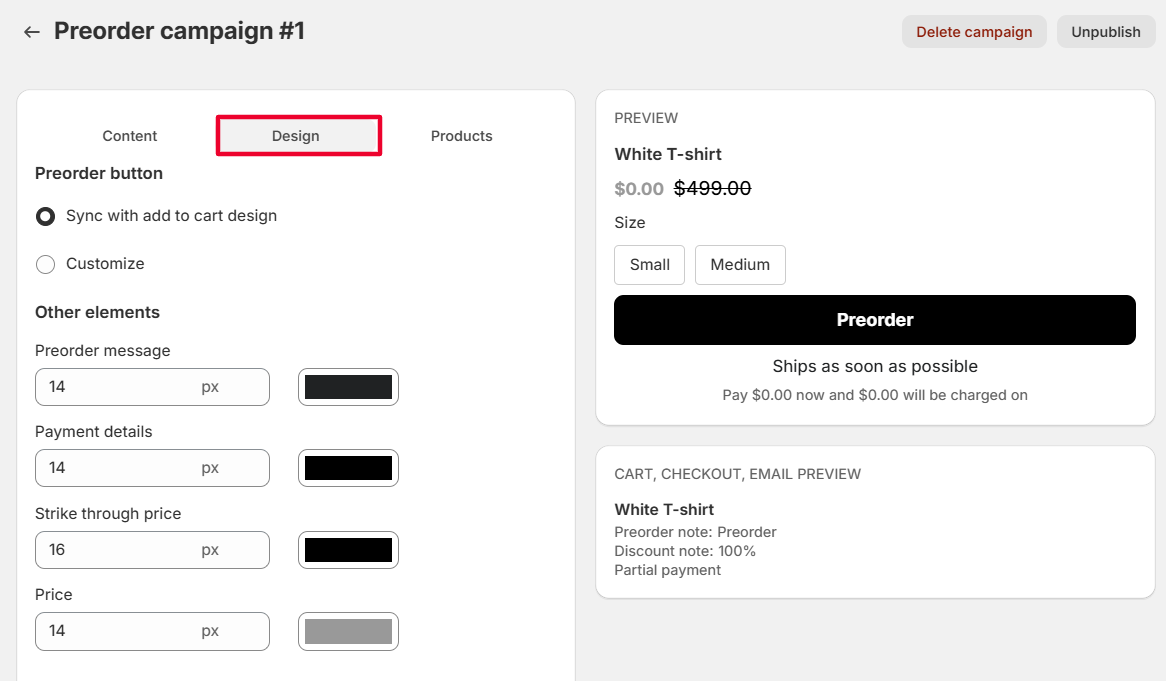The image size is (1166, 681).
Task: Open the gray Price color swatch
Action: click(x=348, y=631)
